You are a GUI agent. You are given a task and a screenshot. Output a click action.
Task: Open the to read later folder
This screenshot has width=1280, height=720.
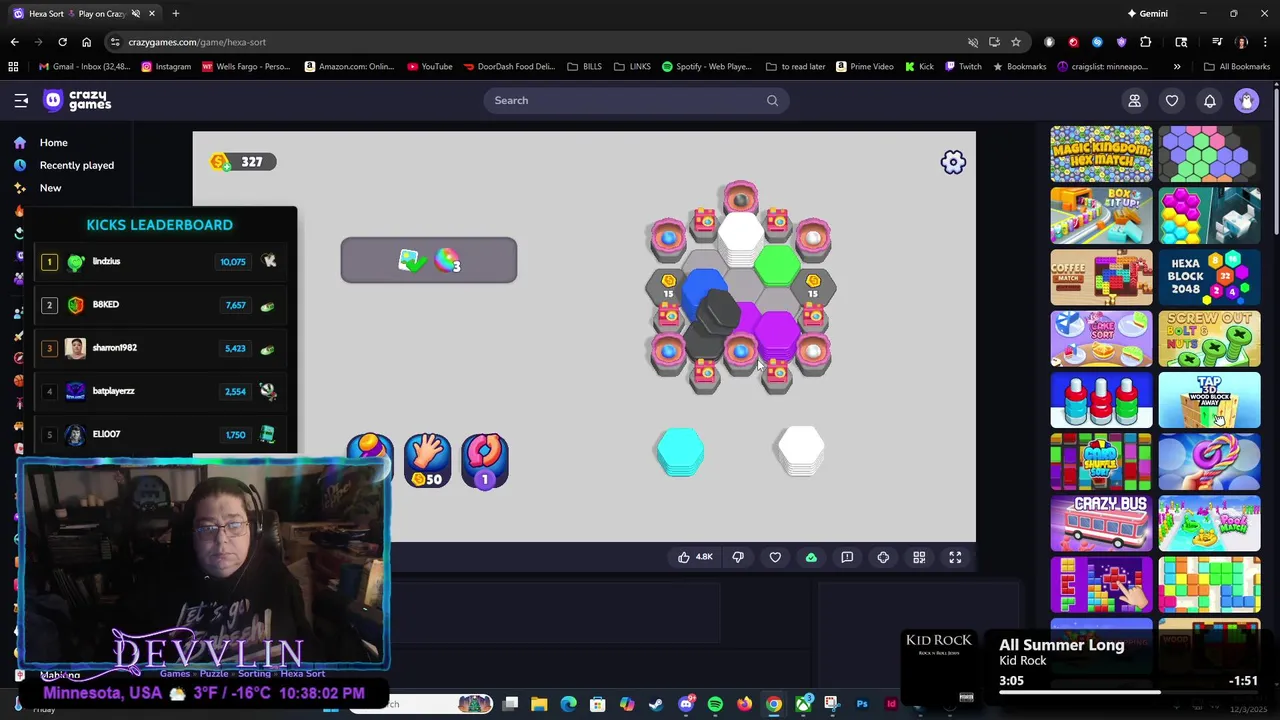click(796, 67)
